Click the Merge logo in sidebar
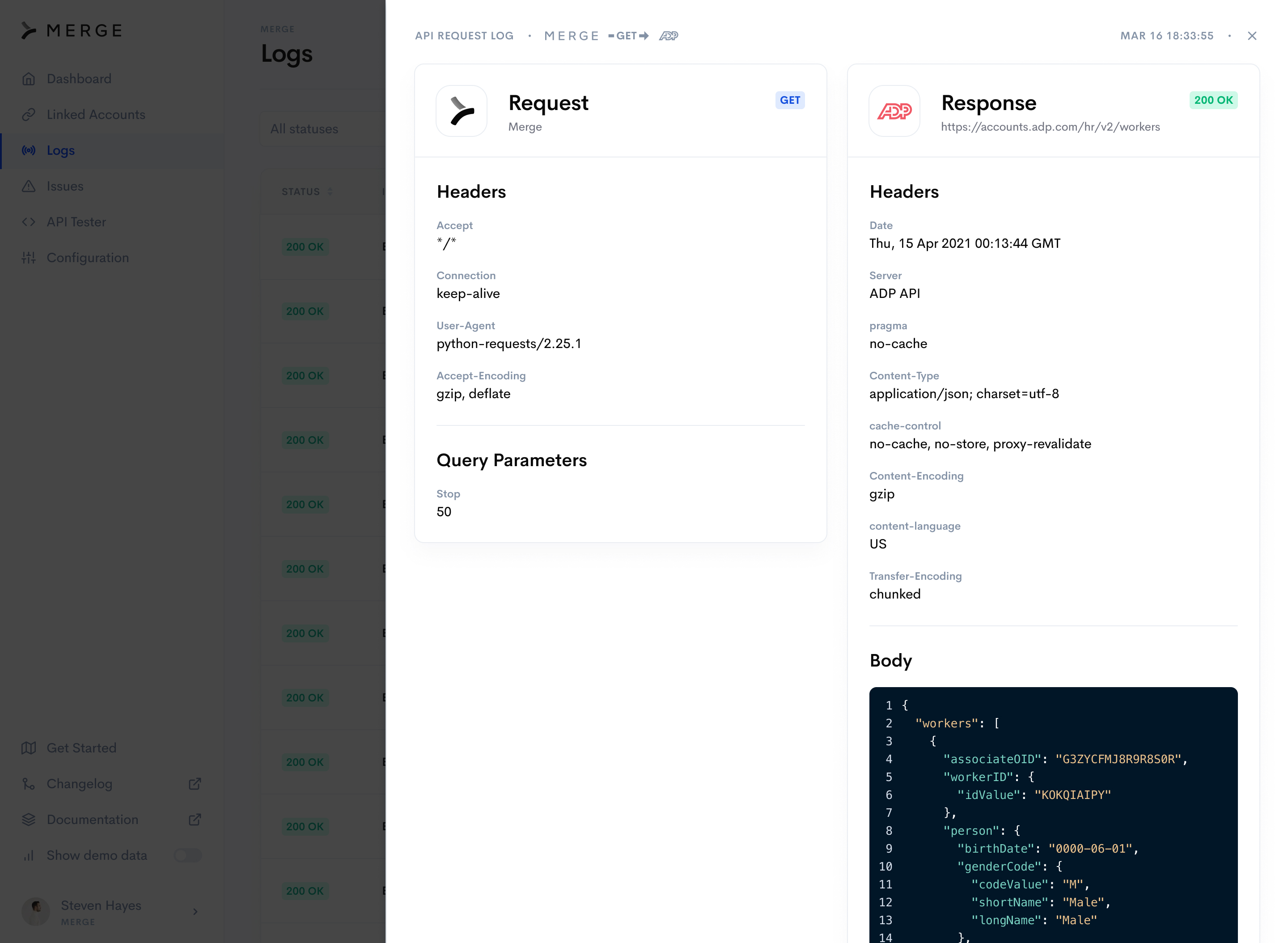This screenshot has height=943, width=1288. [x=72, y=31]
